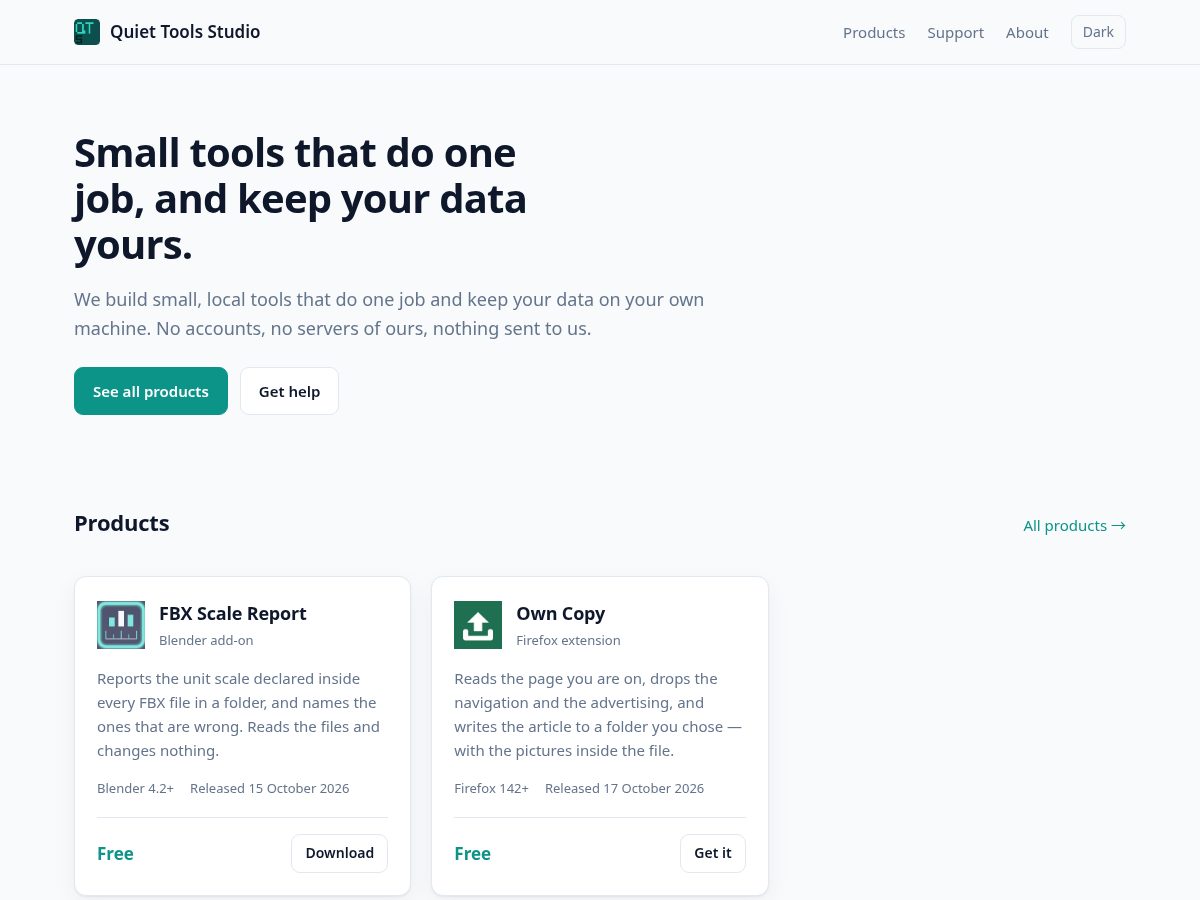The width and height of the screenshot is (1200, 900).
Task: Click the Get help button
Action: pos(289,391)
